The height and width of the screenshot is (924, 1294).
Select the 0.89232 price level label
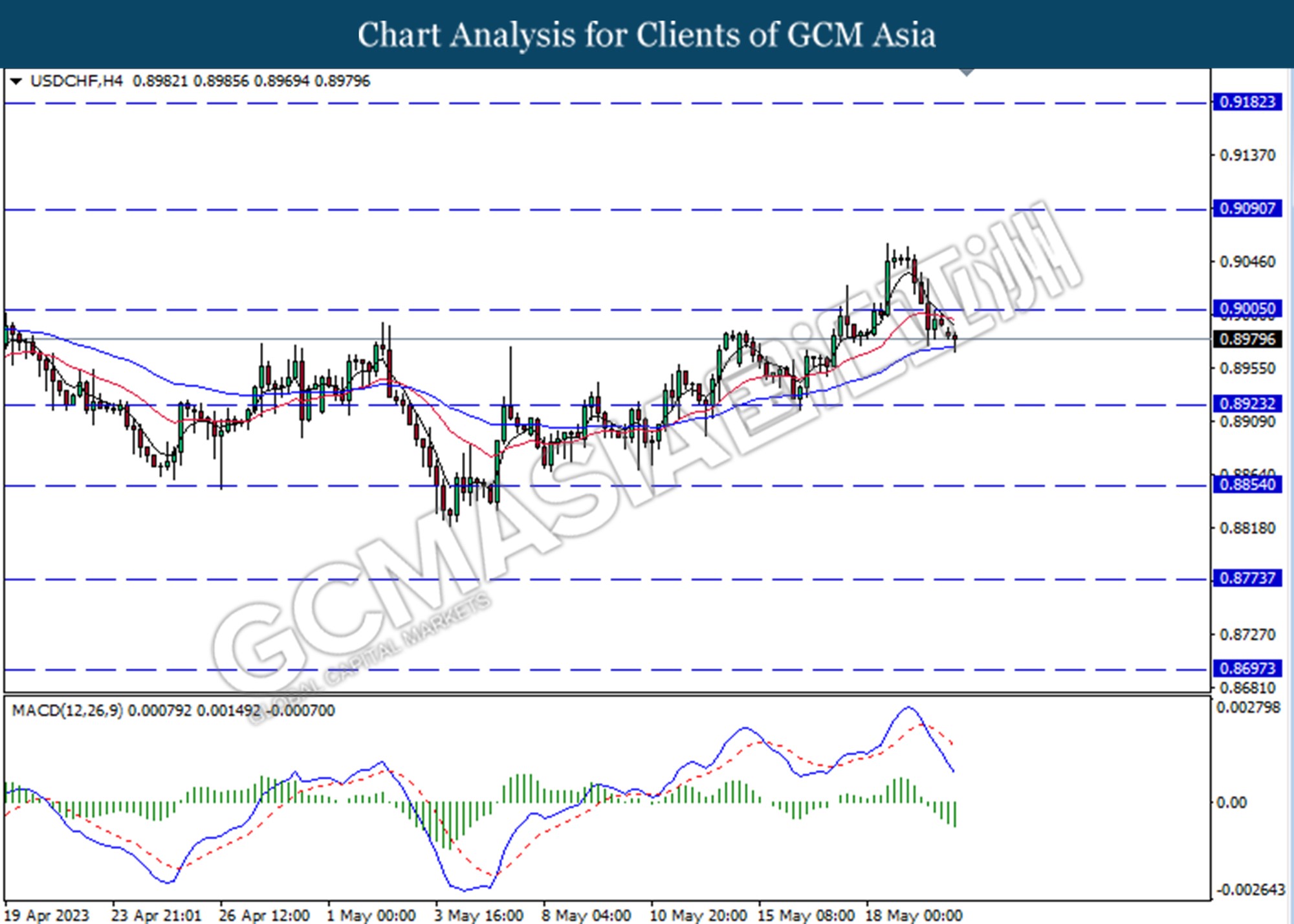(1247, 404)
